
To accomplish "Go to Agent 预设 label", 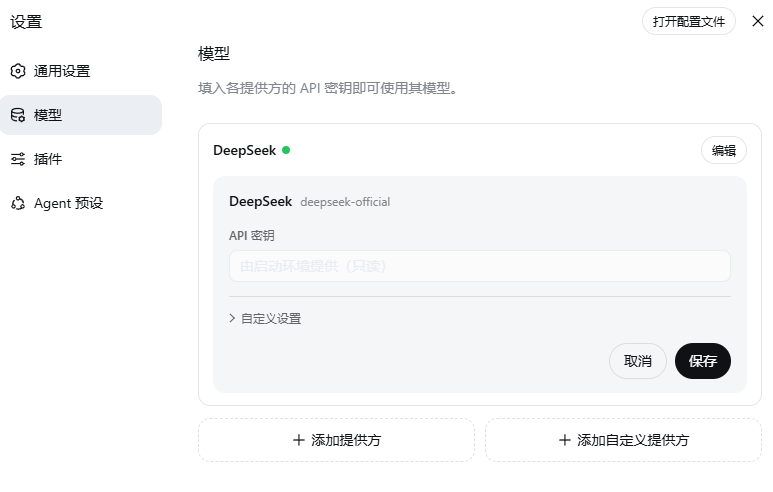I will 69,203.
